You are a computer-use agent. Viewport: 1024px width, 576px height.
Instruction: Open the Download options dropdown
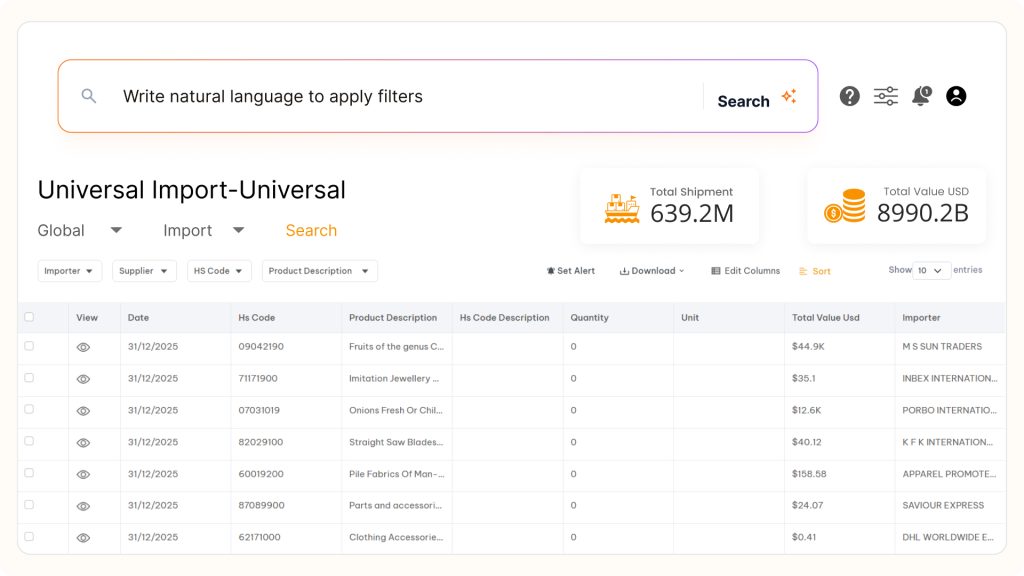(x=652, y=271)
